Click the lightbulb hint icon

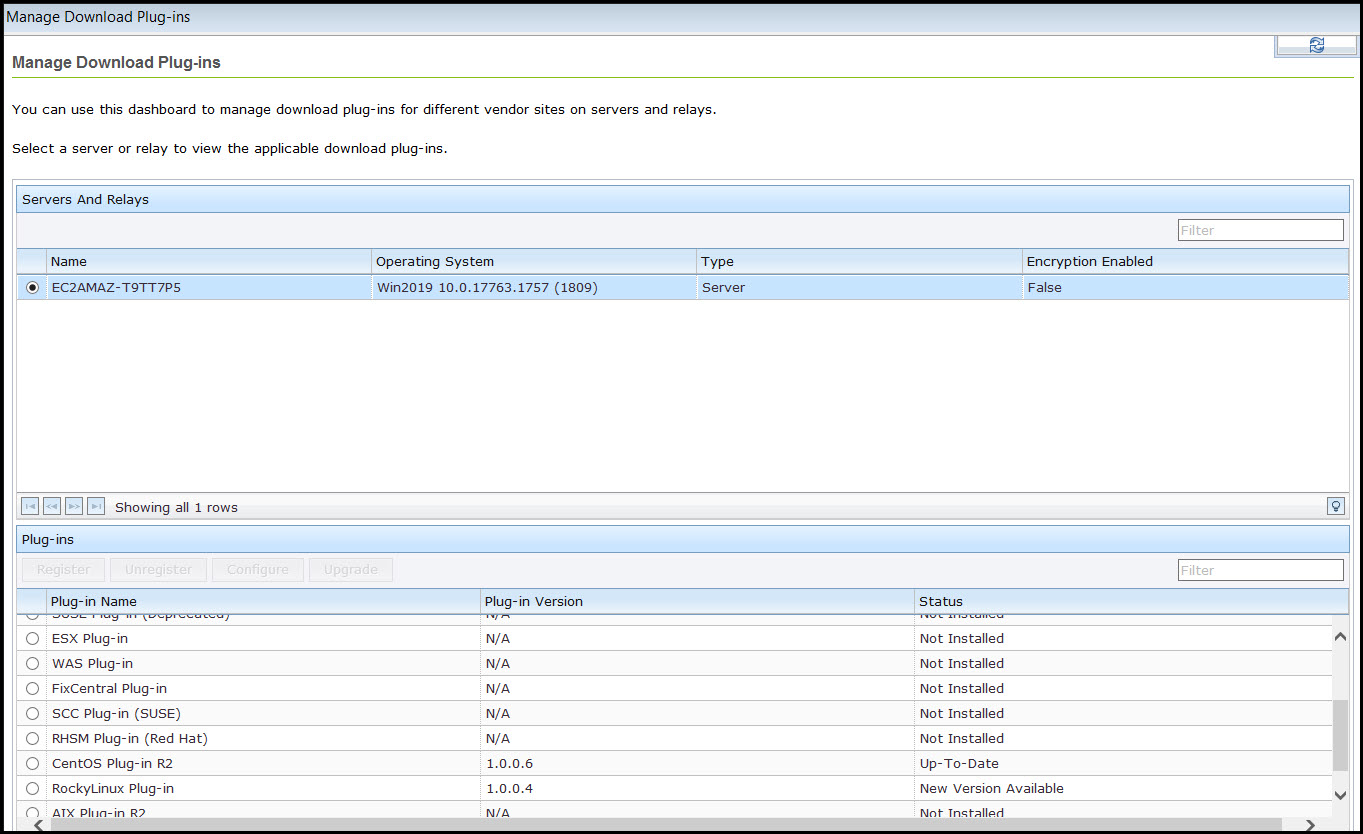pos(1335,506)
